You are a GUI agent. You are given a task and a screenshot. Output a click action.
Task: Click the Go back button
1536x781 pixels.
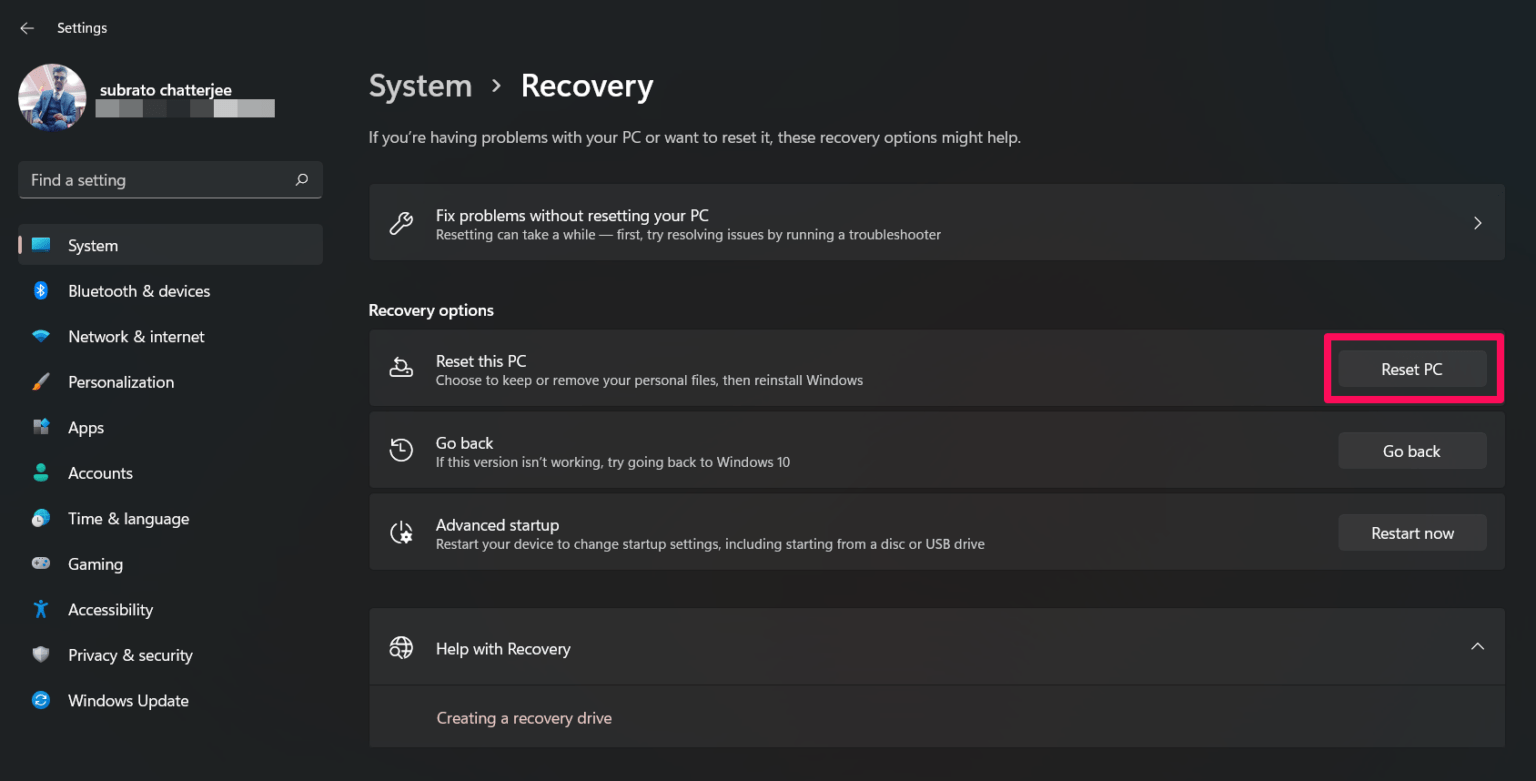tap(1412, 450)
